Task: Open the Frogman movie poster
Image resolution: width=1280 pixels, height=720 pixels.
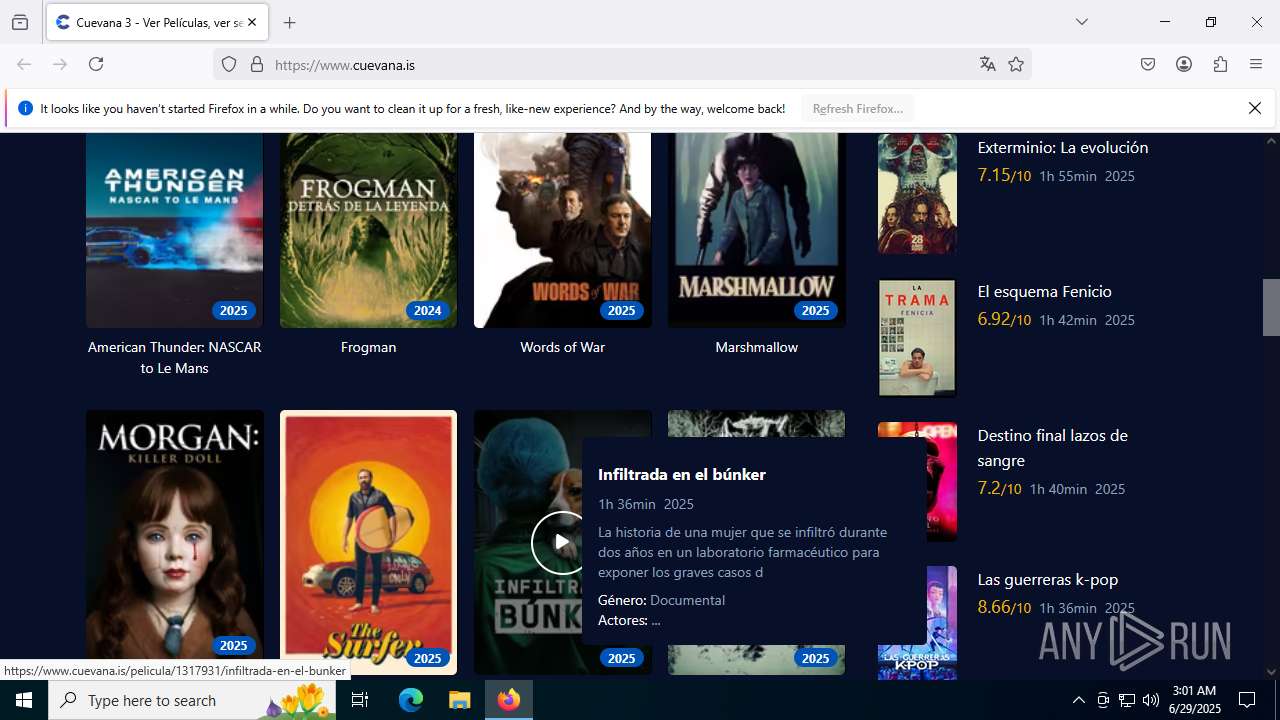Action: click(x=368, y=230)
